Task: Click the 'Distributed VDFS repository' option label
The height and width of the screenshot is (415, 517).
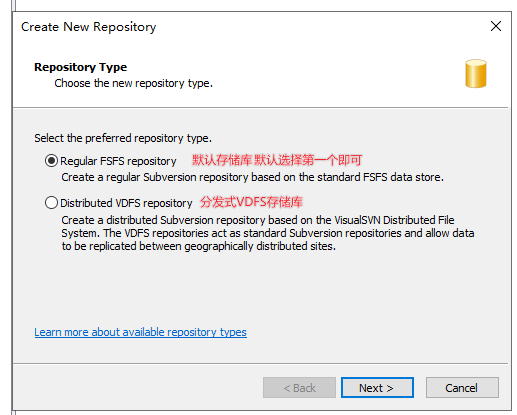Action: (x=126, y=203)
